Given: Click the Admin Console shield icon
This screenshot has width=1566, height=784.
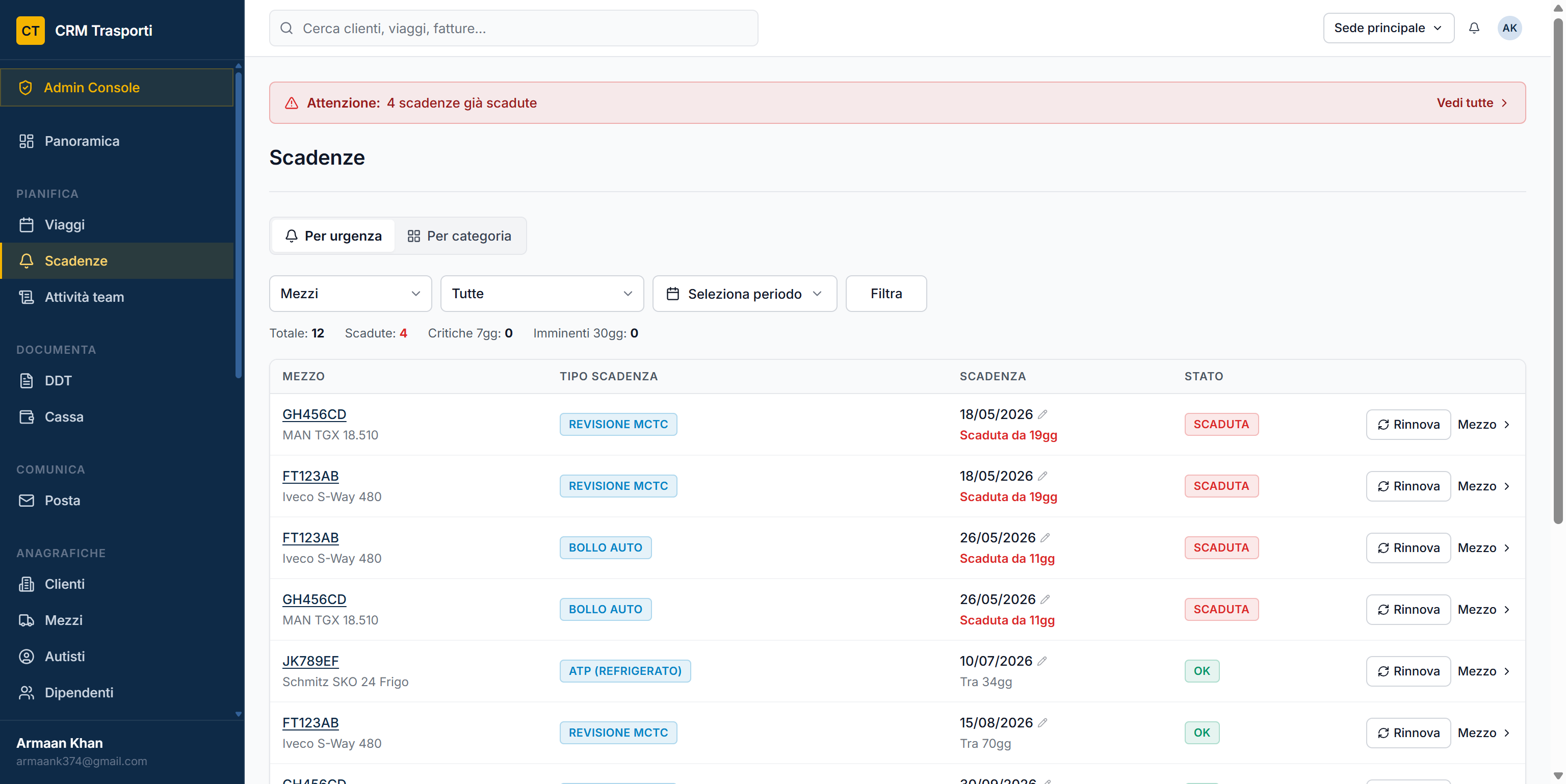Looking at the screenshot, I should (x=25, y=88).
